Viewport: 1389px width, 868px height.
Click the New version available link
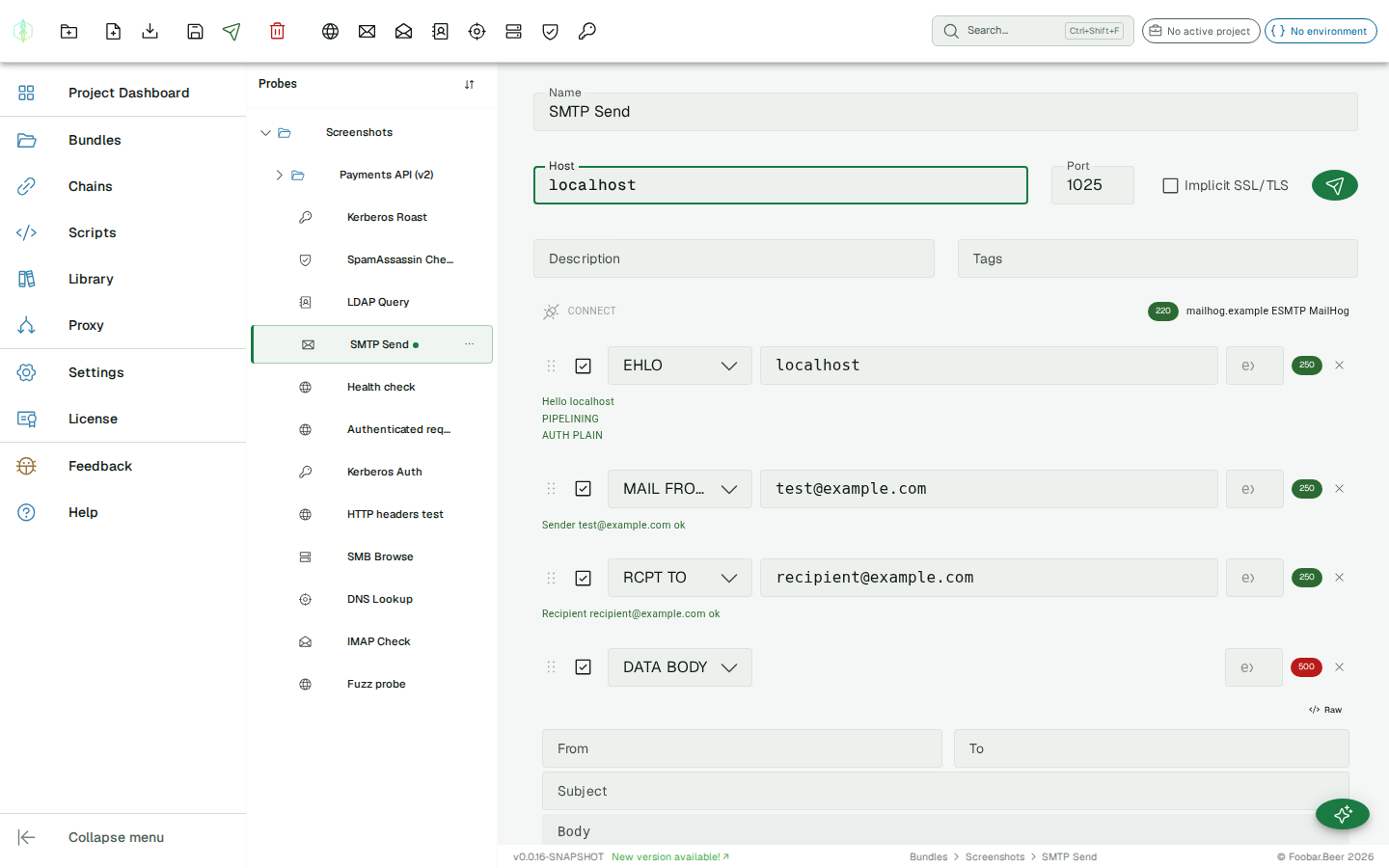pos(670,856)
